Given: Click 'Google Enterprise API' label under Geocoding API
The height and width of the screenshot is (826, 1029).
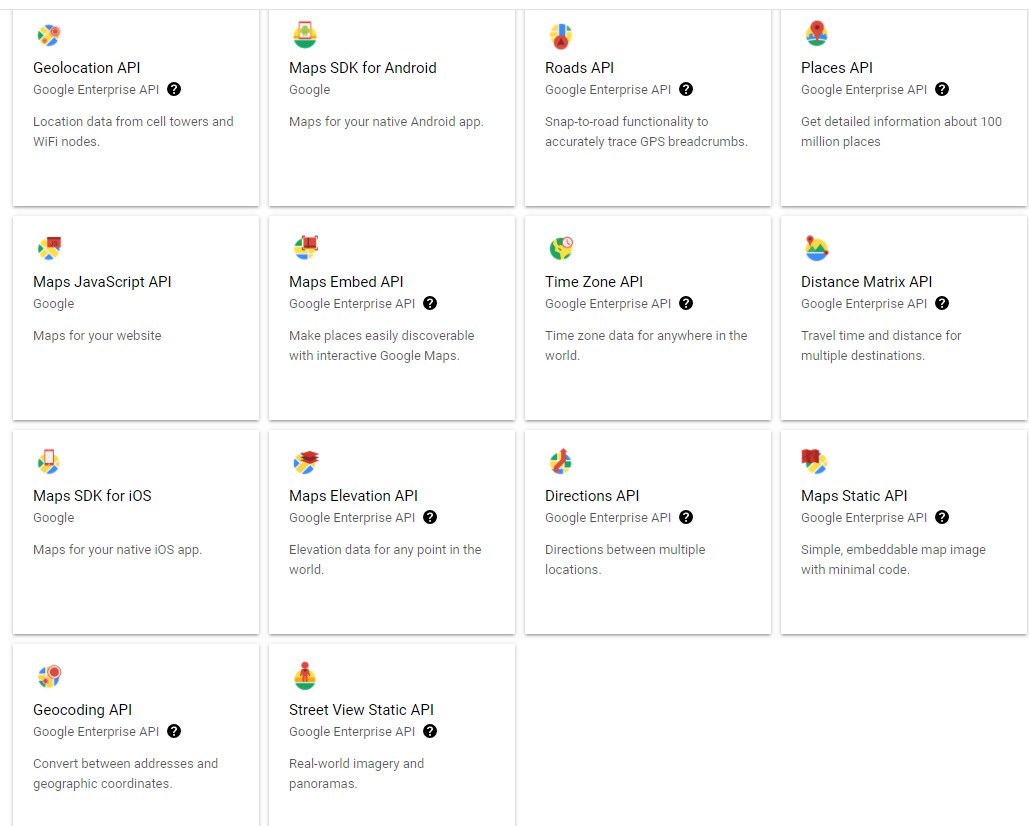Looking at the screenshot, I should click(x=96, y=732).
